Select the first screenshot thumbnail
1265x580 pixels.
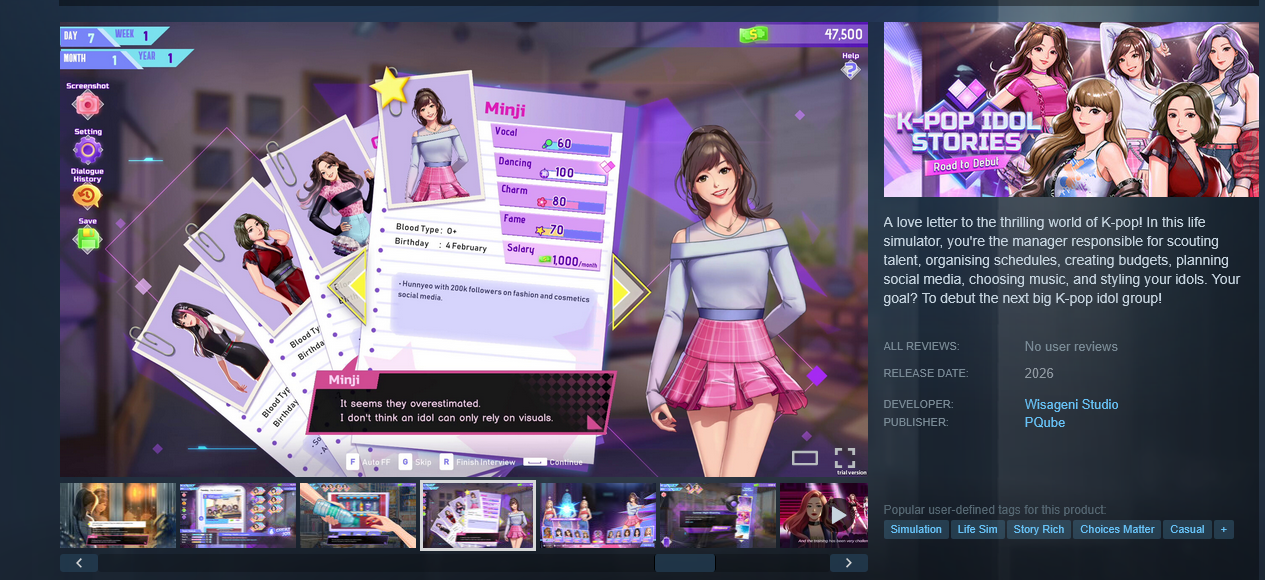(x=118, y=515)
